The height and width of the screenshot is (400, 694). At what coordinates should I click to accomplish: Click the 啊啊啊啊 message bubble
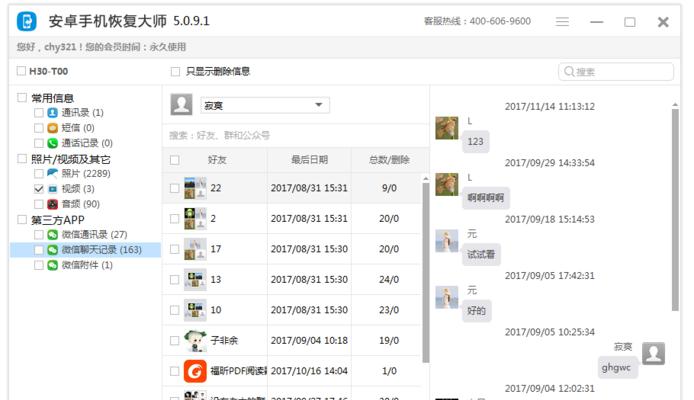click(x=486, y=198)
